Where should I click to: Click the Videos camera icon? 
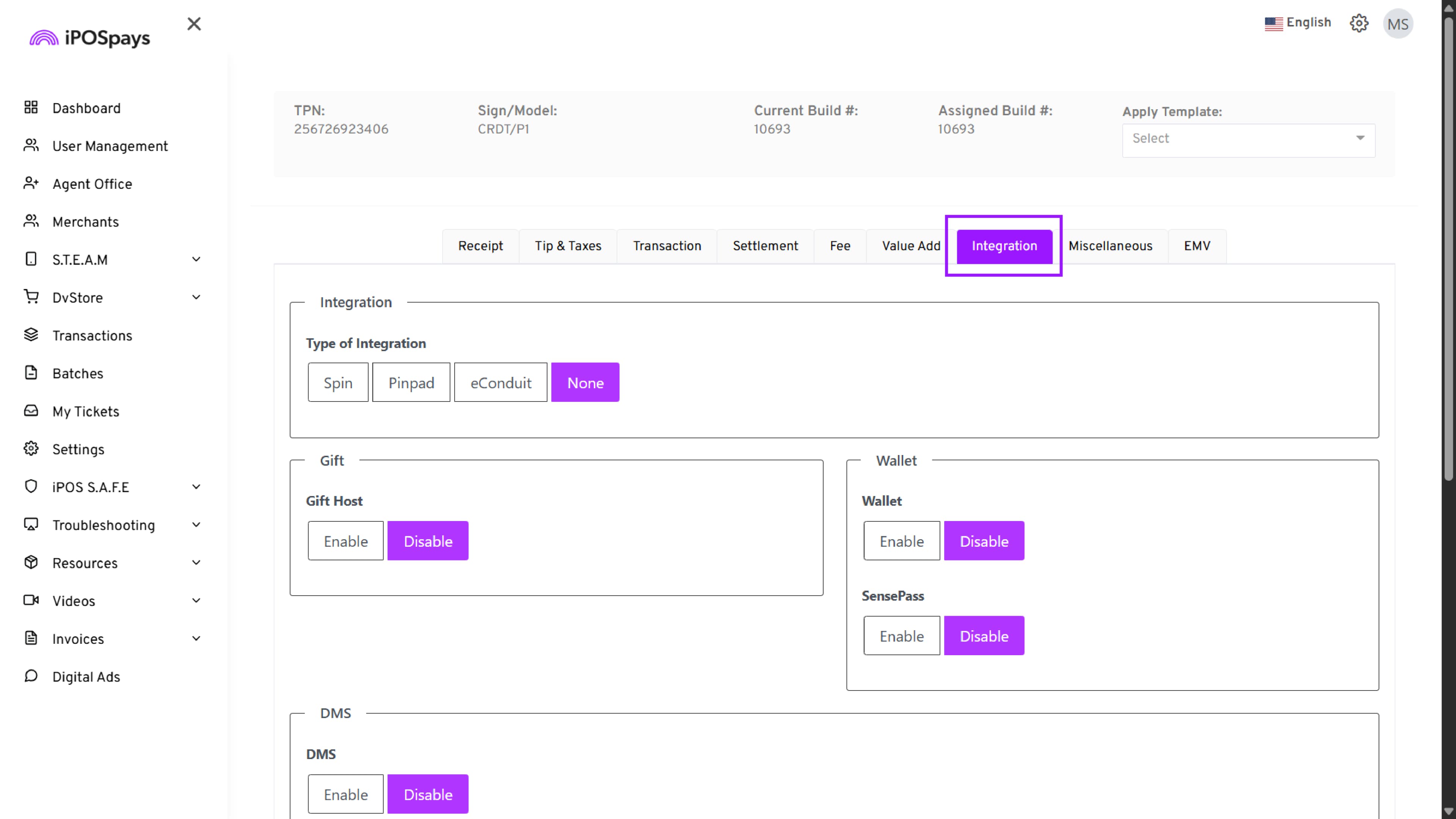[x=31, y=600]
